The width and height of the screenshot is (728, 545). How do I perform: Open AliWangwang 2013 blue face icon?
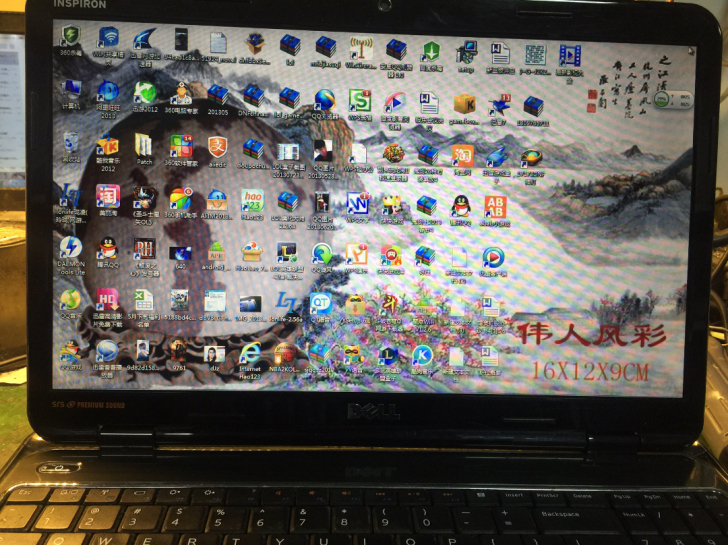108,91
